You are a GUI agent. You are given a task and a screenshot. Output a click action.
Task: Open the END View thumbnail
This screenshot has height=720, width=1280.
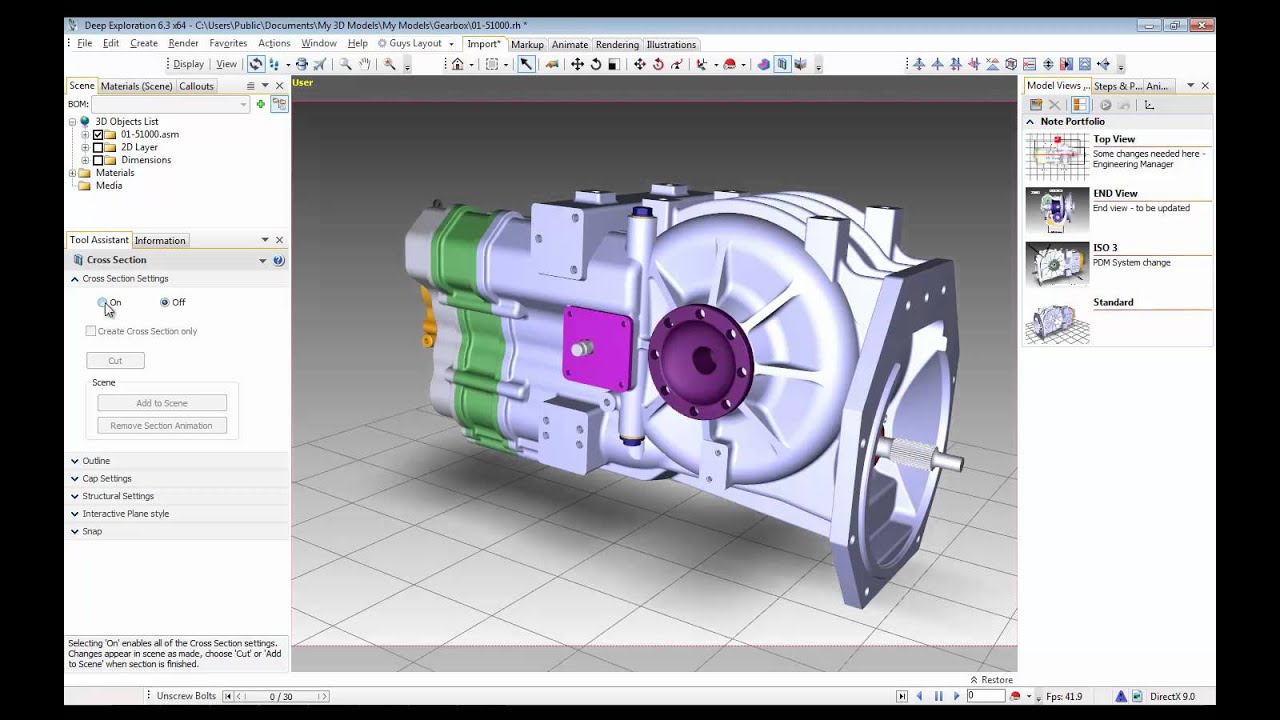coord(1057,211)
